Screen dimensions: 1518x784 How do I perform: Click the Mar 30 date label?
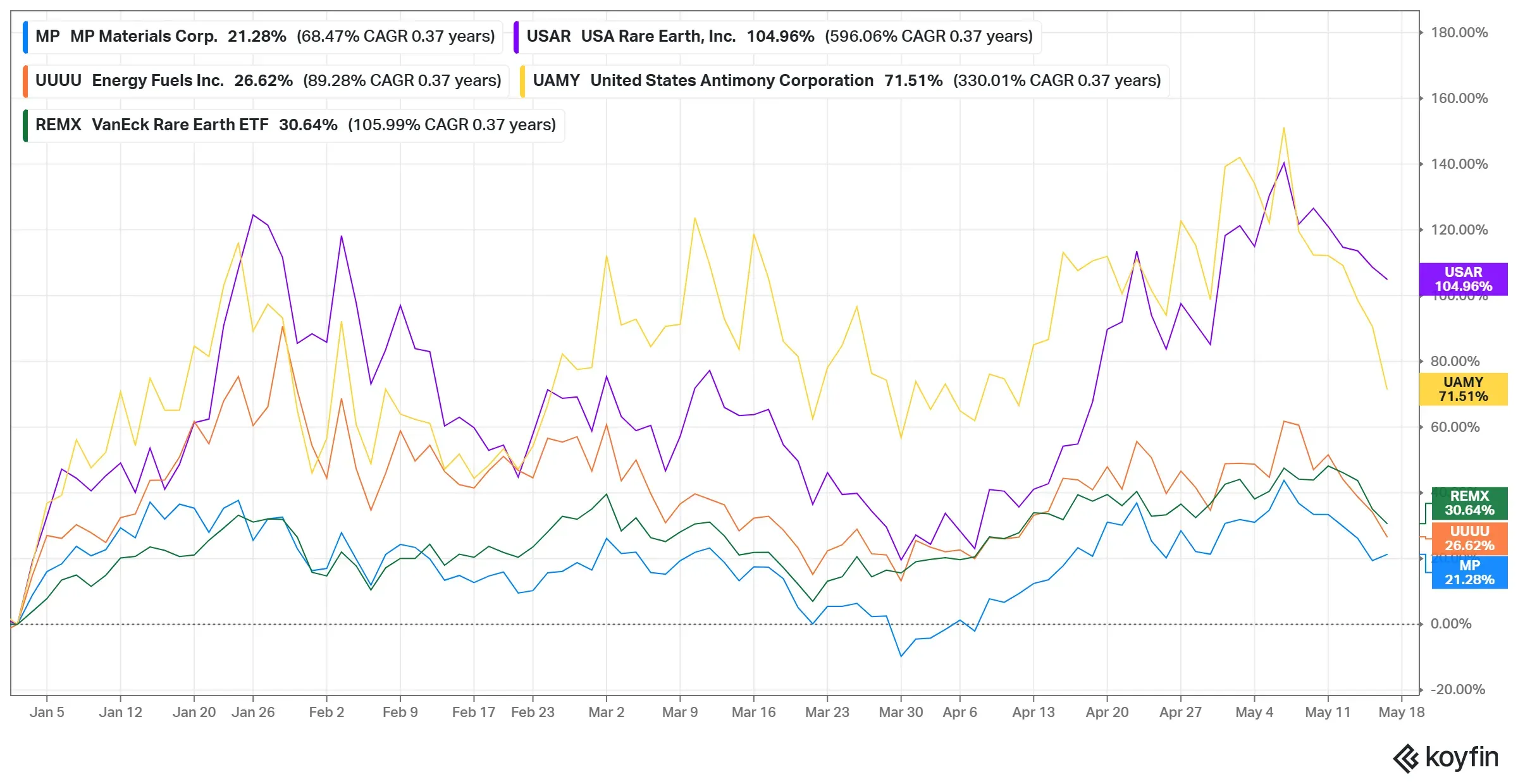(x=901, y=713)
